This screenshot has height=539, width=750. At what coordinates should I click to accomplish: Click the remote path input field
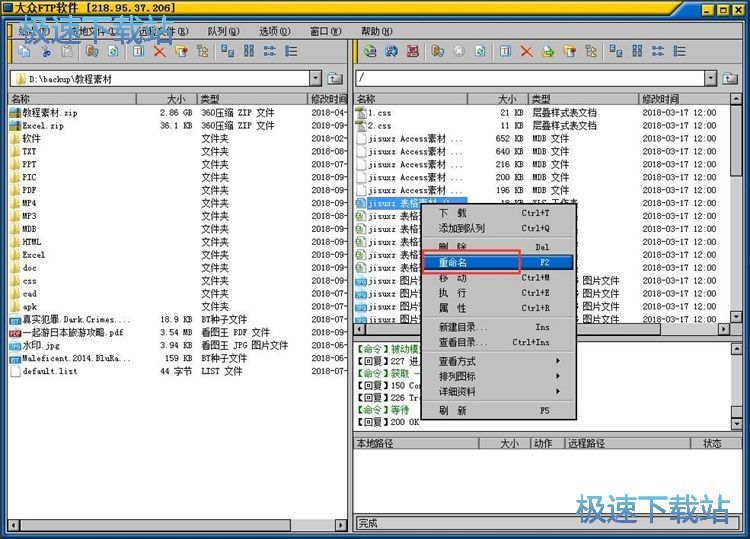coord(530,78)
